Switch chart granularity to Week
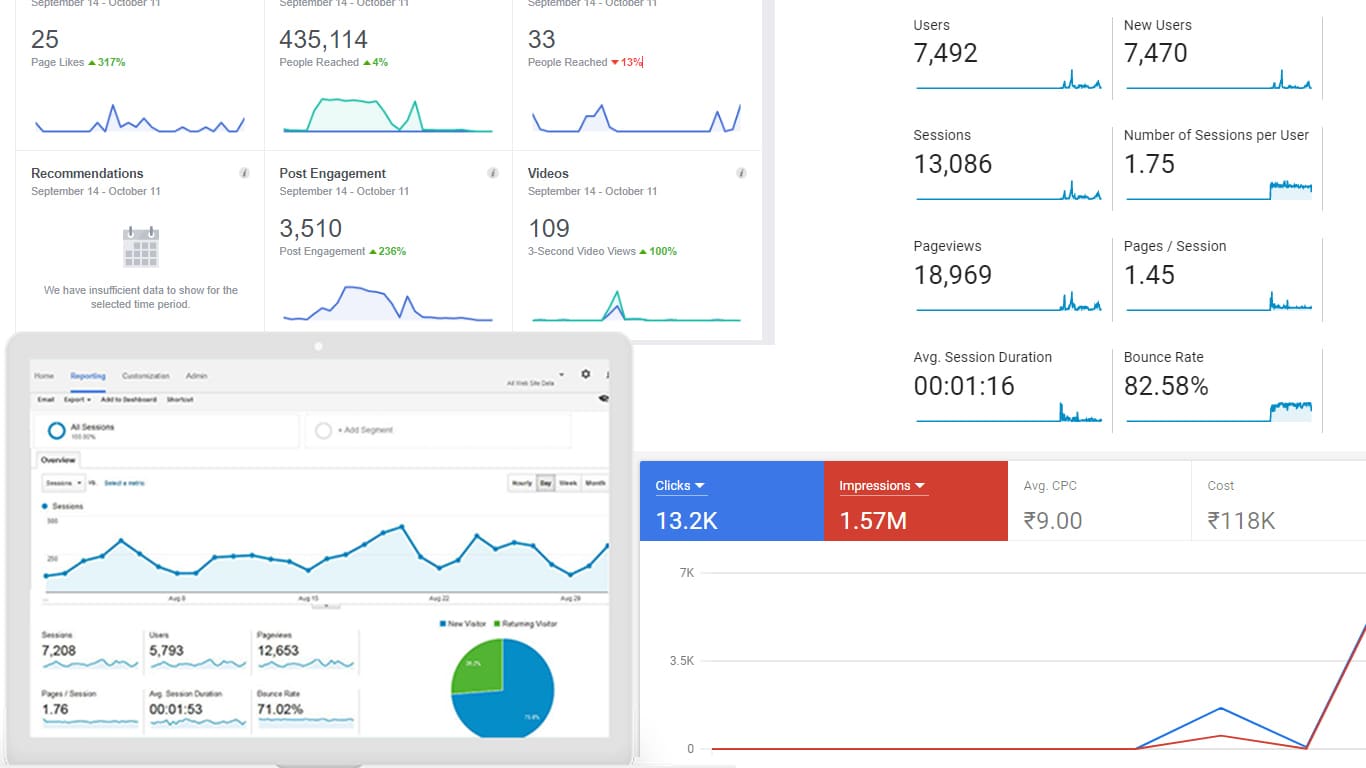The image size is (1366, 768). click(568, 483)
